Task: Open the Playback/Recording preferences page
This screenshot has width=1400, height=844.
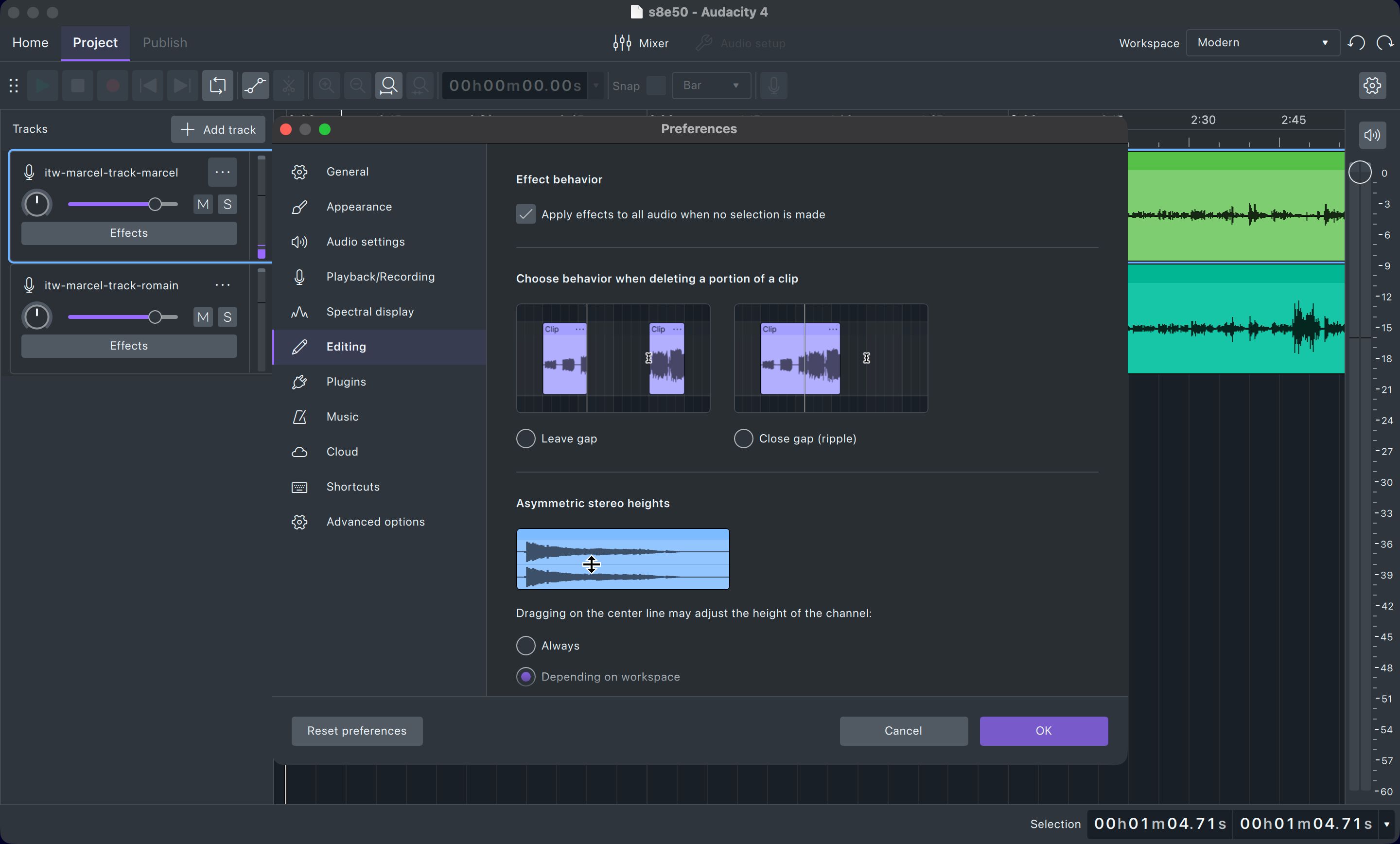Action: click(380, 277)
